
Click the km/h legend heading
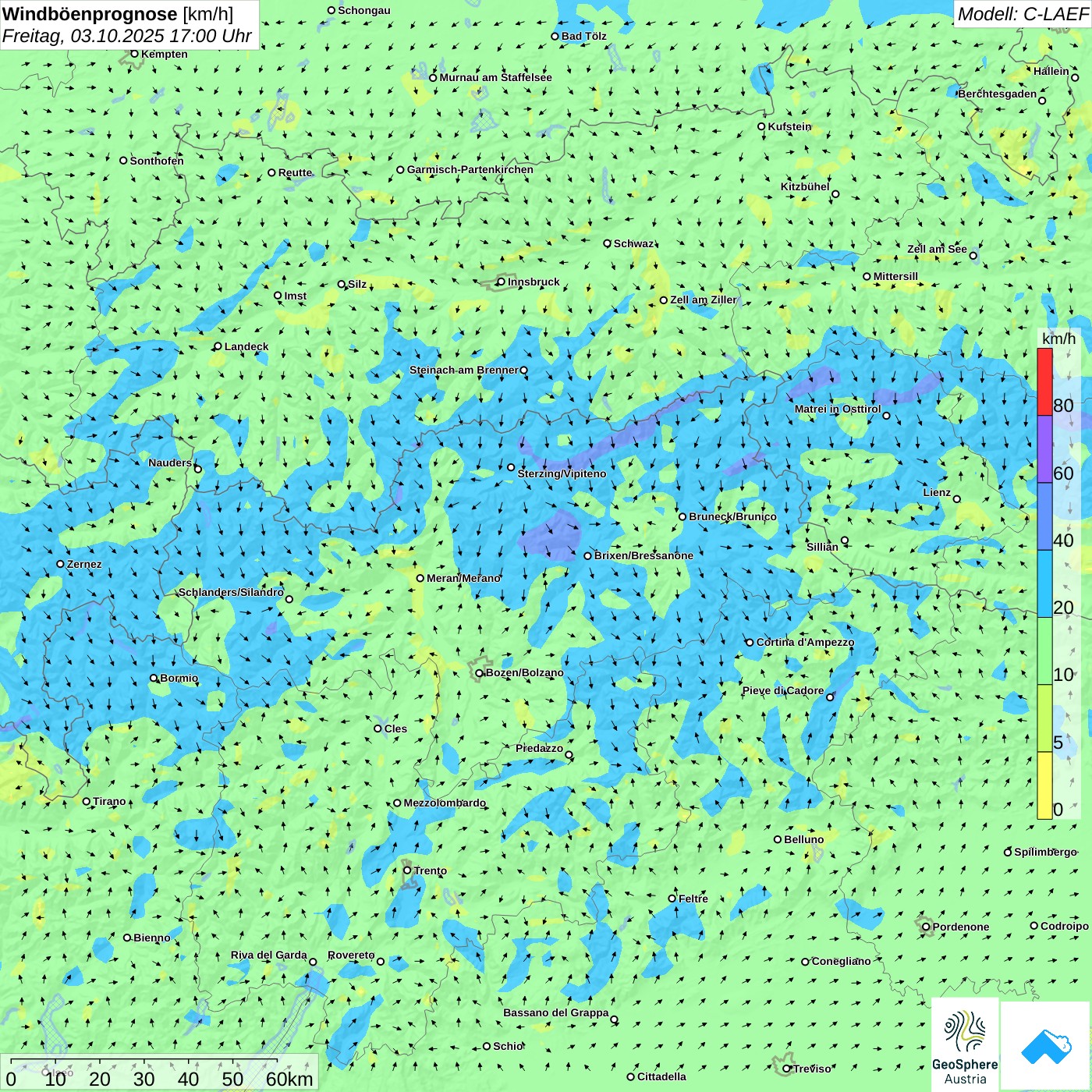(x=1058, y=338)
